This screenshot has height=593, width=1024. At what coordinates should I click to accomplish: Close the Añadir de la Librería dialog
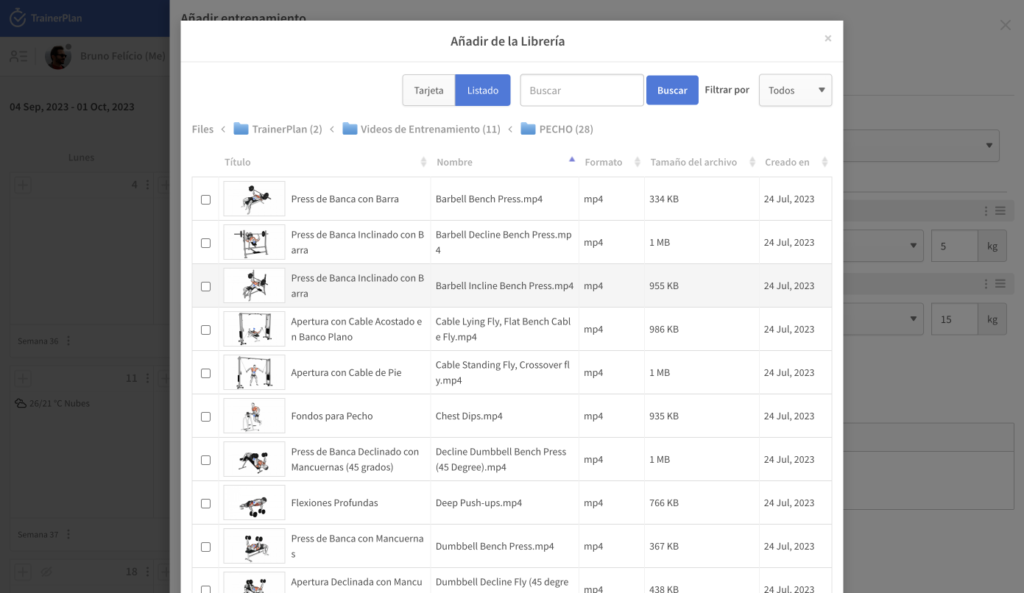(827, 39)
